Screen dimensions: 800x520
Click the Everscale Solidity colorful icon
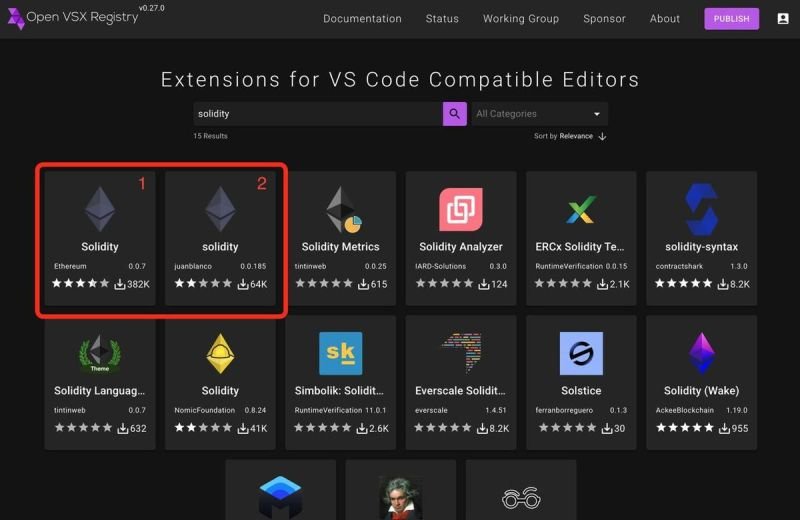462,352
